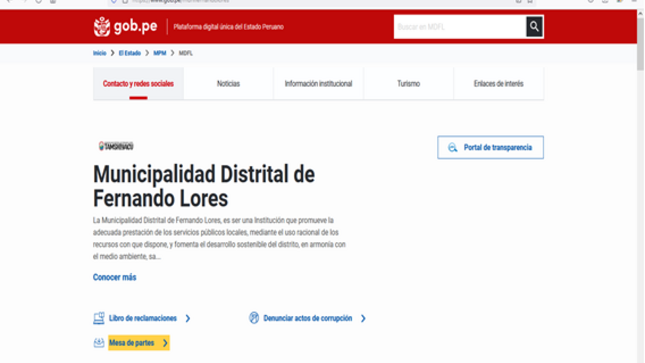Open 'Denunciar actos de corrupción' link

click(308, 318)
